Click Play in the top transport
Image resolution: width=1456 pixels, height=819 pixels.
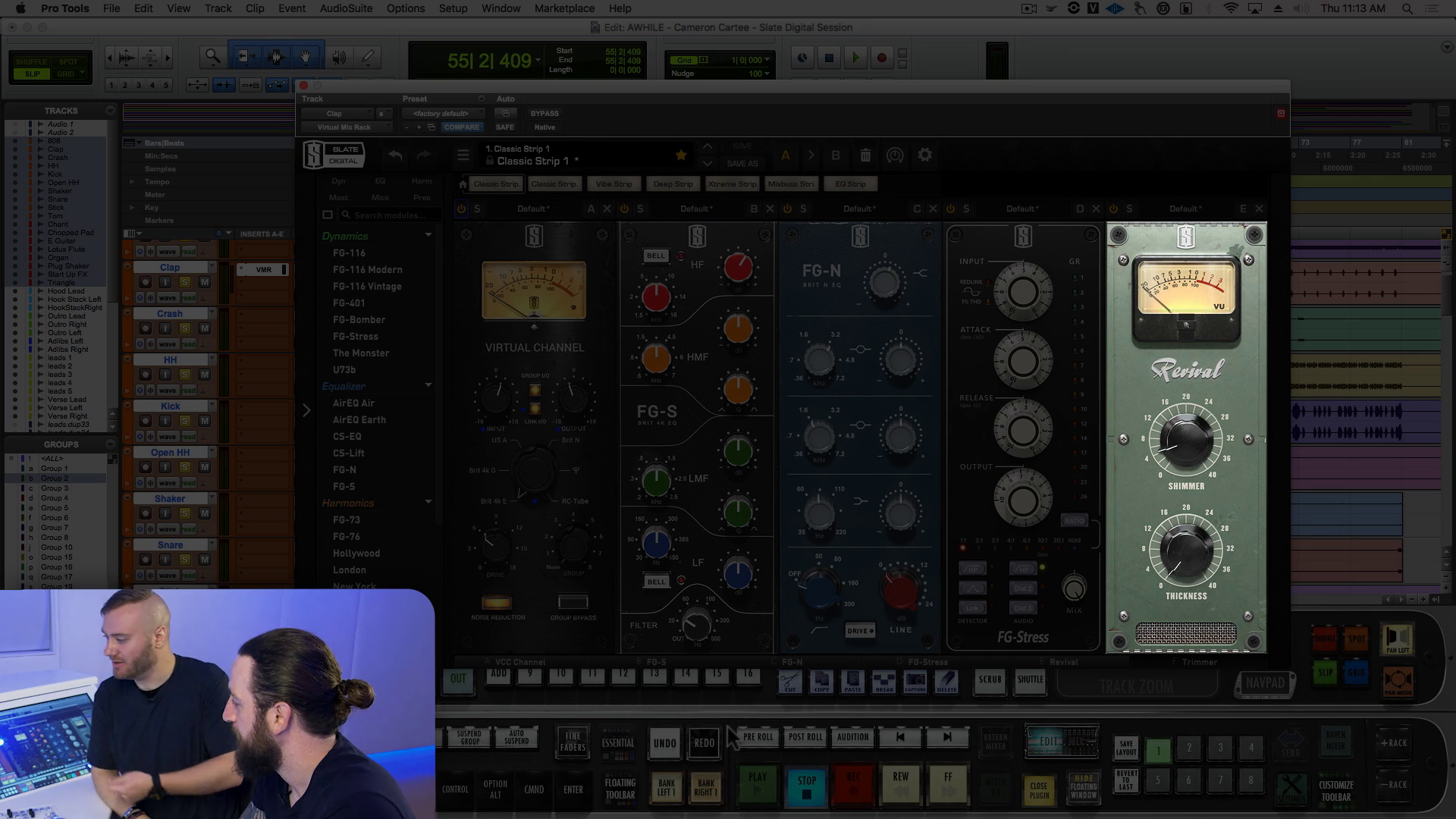tap(855, 58)
